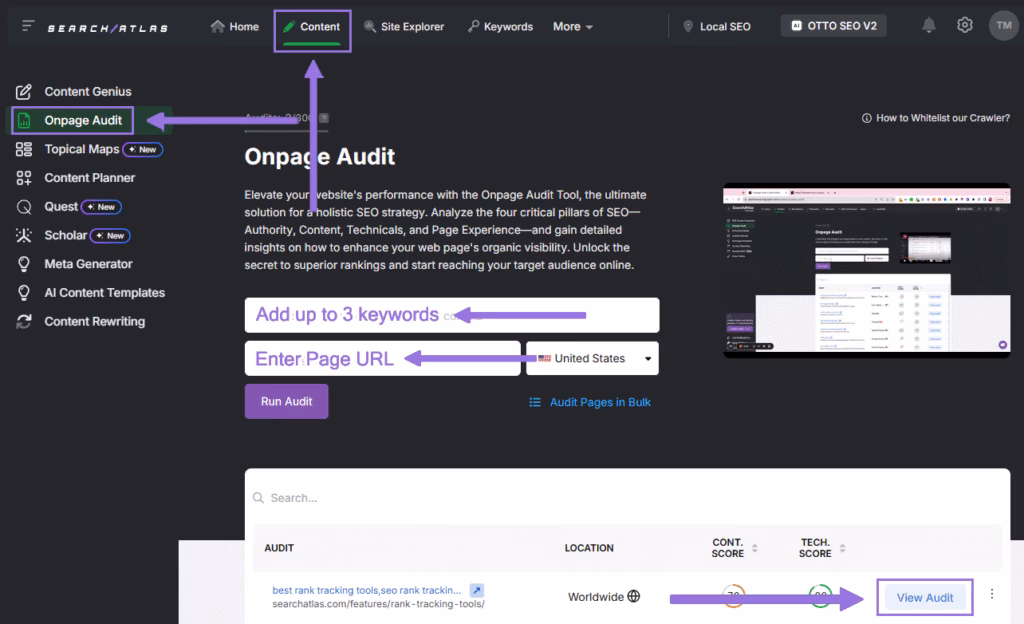The width and height of the screenshot is (1024, 624).
Task: Open Topical Maps in the sidebar
Action: coord(81,149)
